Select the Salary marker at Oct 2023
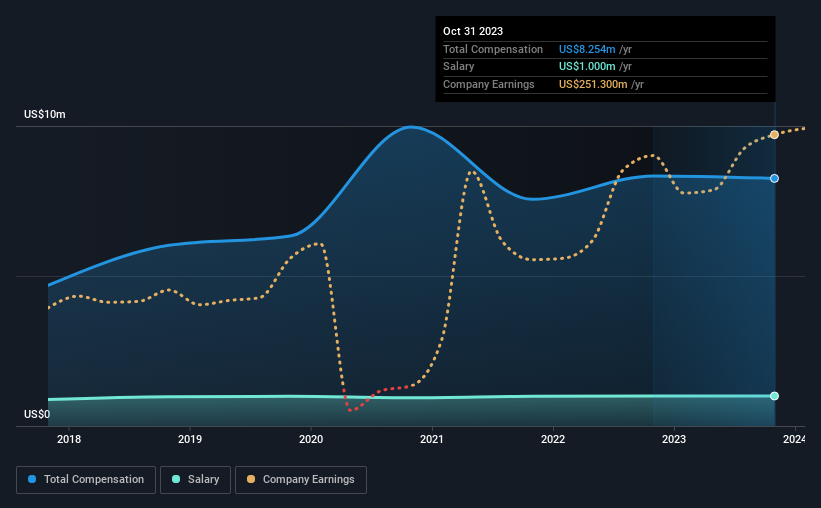Image resolution: width=821 pixels, height=508 pixels. pyautogui.click(x=774, y=396)
